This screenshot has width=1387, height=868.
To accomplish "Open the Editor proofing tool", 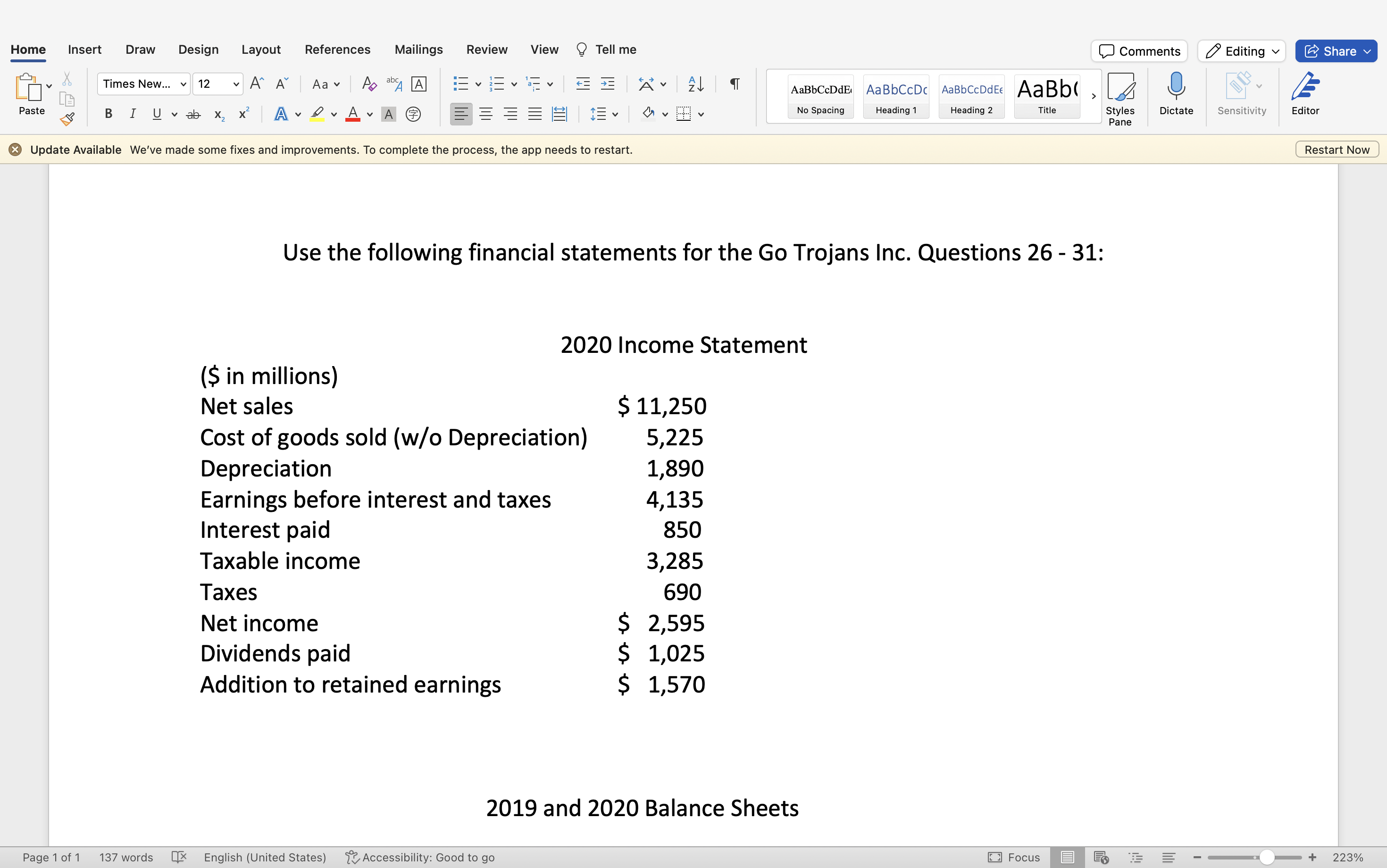I will [1305, 93].
